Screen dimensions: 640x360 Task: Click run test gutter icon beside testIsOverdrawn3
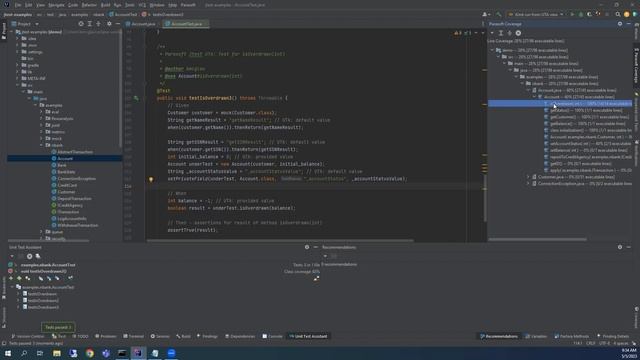click(x=136, y=98)
